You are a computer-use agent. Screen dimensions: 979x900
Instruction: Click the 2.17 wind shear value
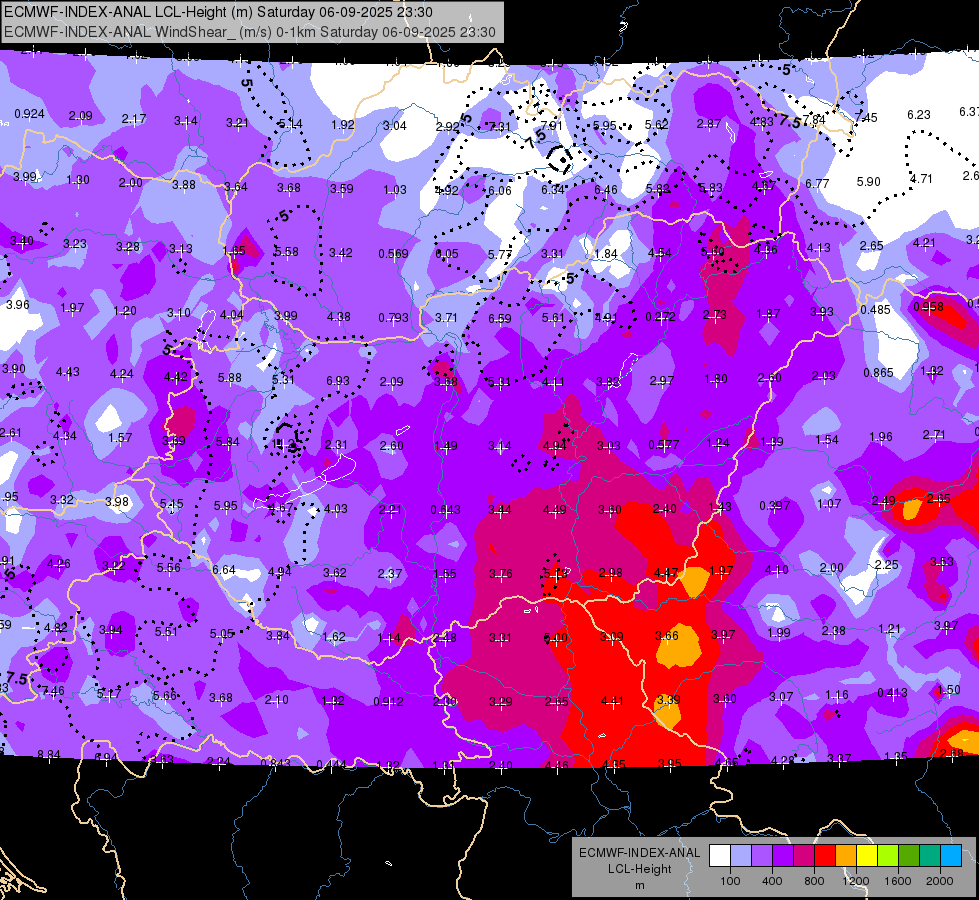[134, 118]
